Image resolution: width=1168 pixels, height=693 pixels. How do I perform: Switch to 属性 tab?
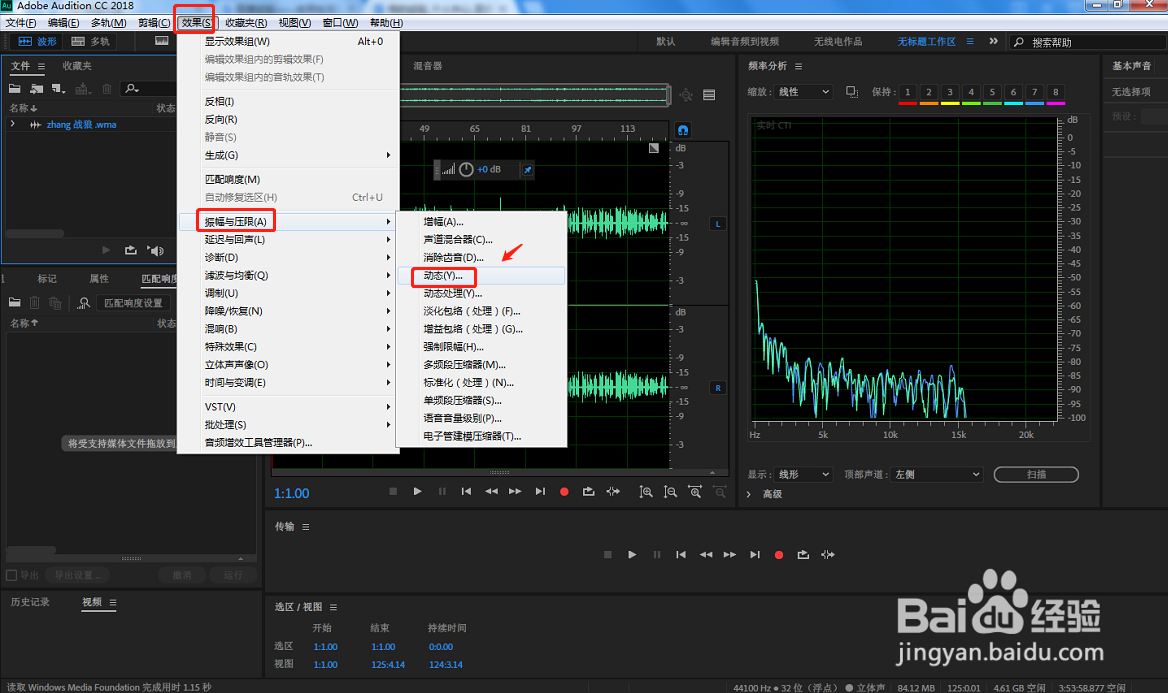99,279
